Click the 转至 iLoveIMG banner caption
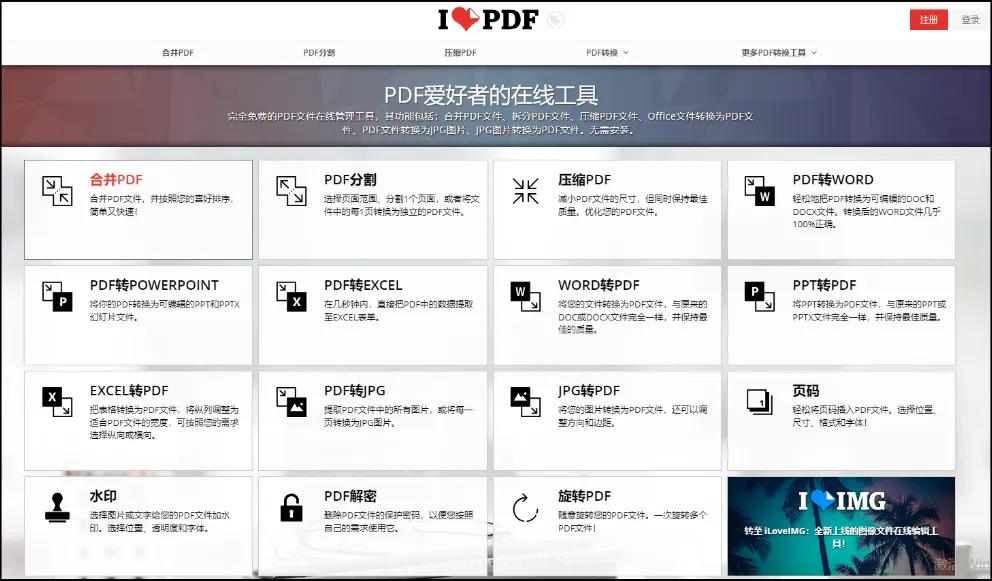 click(841, 537)
